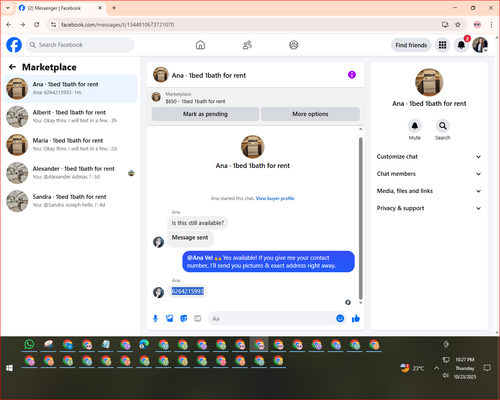Click the back arrow beside Marketplace
500x400 pixels.
(13, 67)
